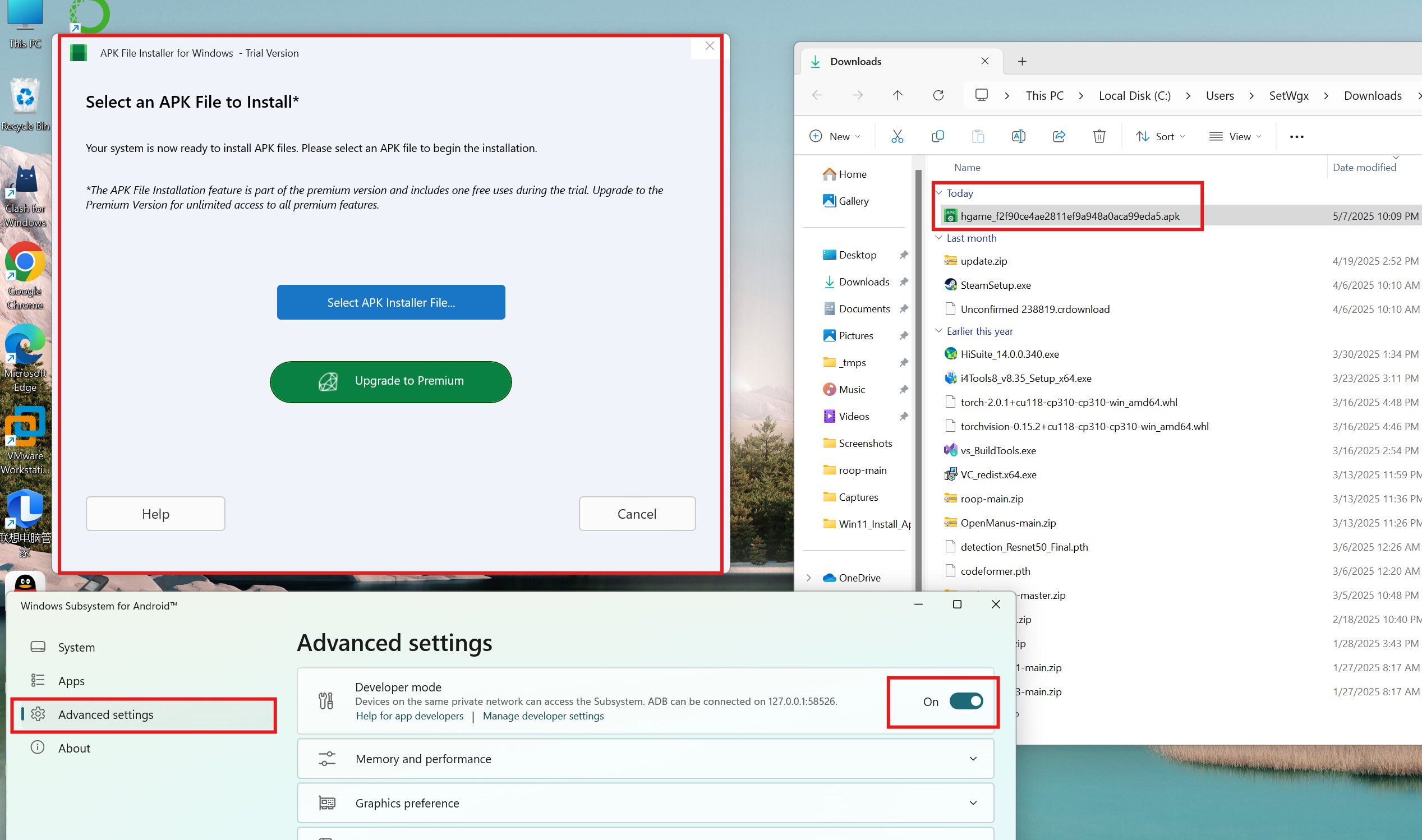
Task: Collapse the Earlier this year group
Action: coord(938,331)
